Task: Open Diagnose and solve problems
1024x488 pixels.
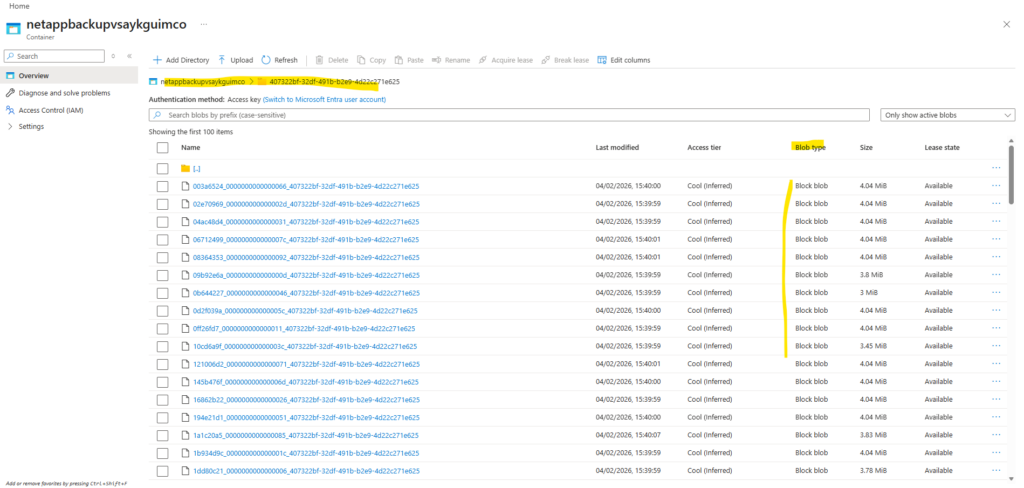Action: click(x=66, y=93)
